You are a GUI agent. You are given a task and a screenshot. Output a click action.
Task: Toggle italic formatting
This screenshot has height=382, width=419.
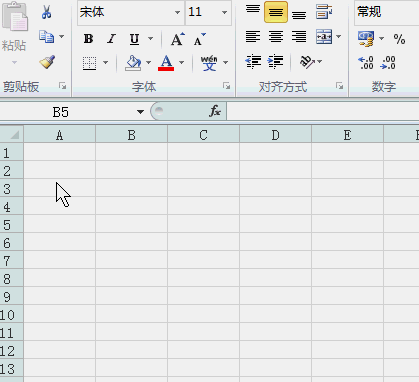(x=111, y=39)
